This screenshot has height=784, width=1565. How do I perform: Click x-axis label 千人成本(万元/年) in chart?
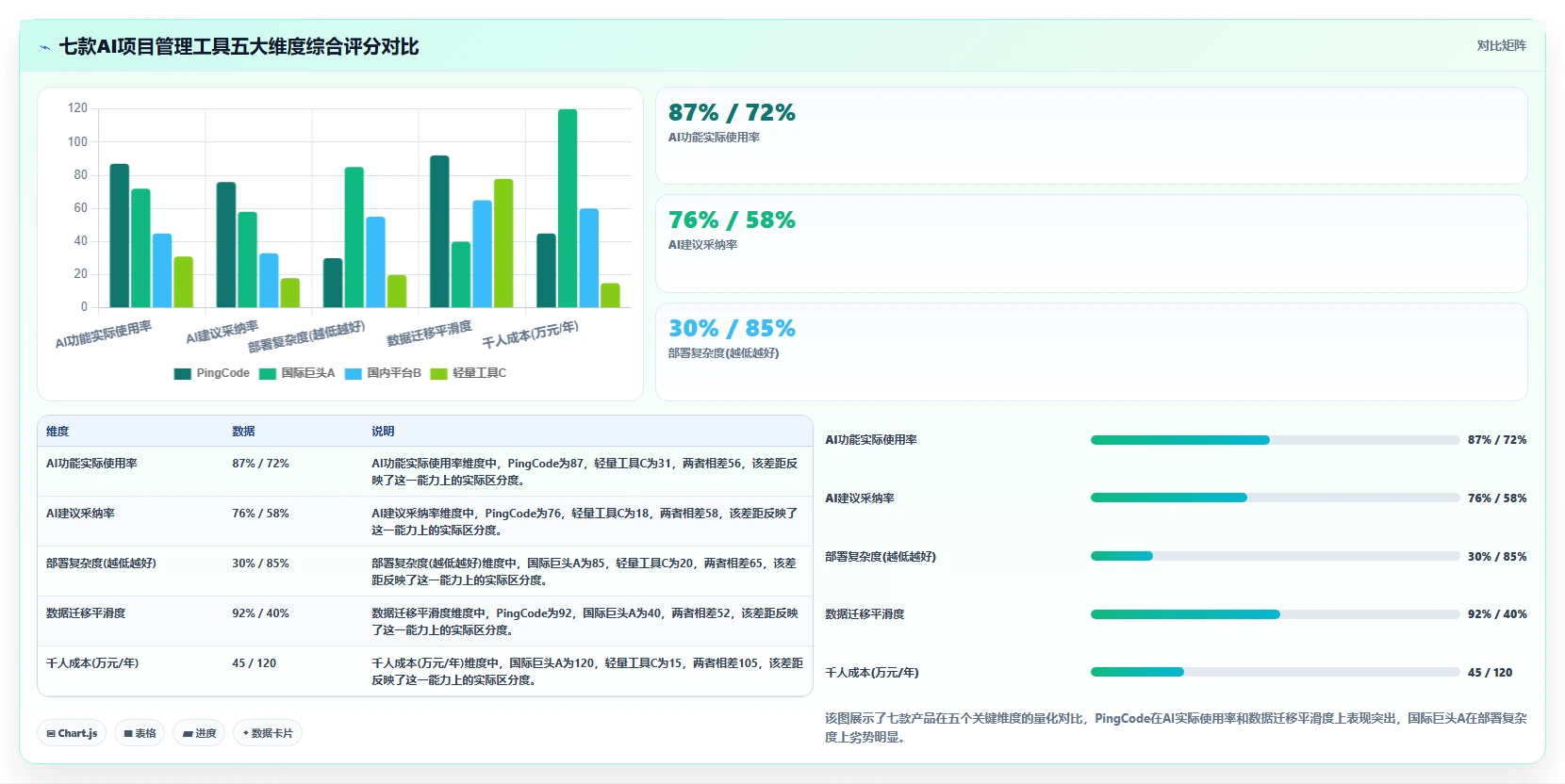(530, 335)
